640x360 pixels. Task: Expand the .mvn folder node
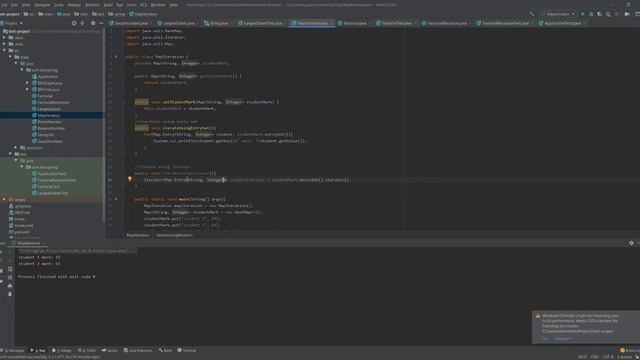4,44
